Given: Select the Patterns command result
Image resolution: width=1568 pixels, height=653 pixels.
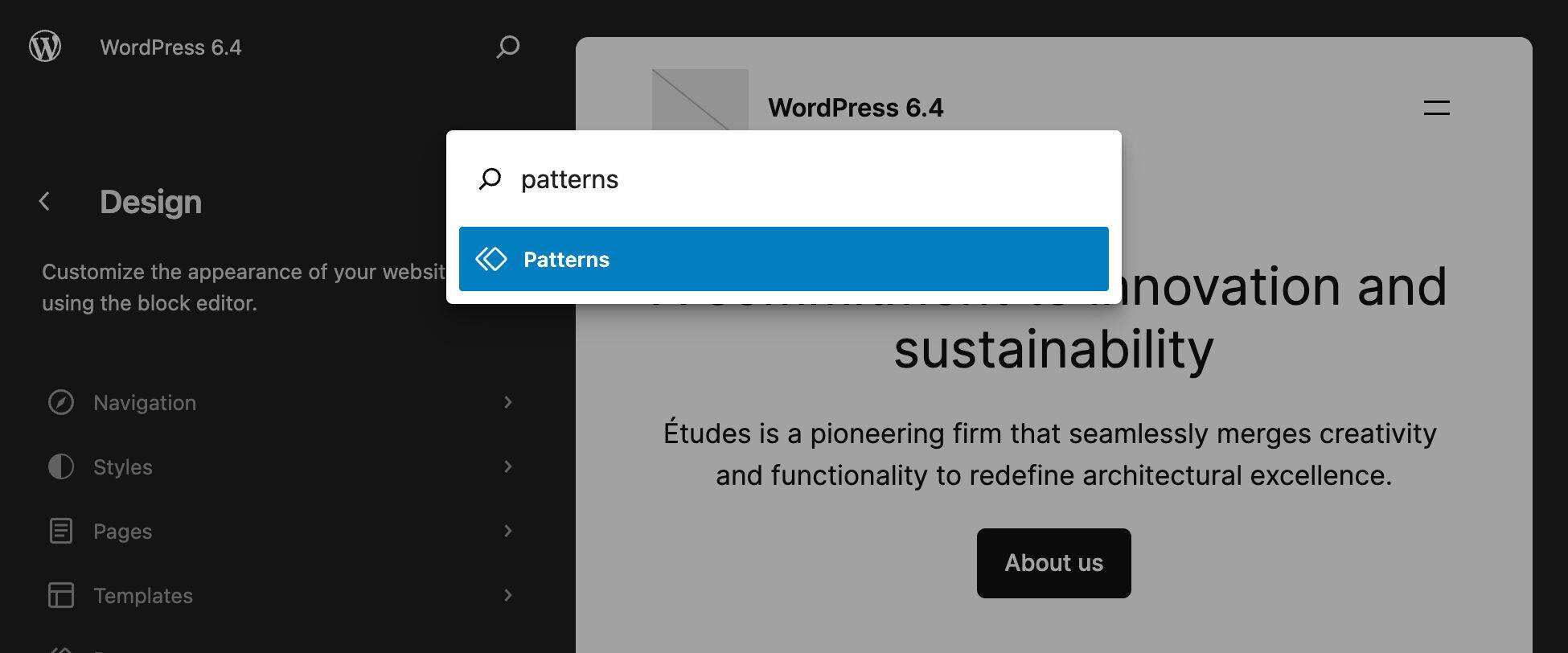Looking at the screenshot, I should coord(783,259).
